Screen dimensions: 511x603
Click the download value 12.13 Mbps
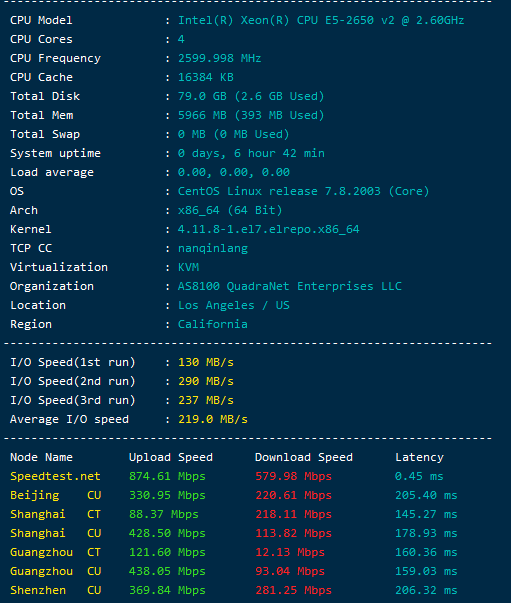[x=290, y=552]
